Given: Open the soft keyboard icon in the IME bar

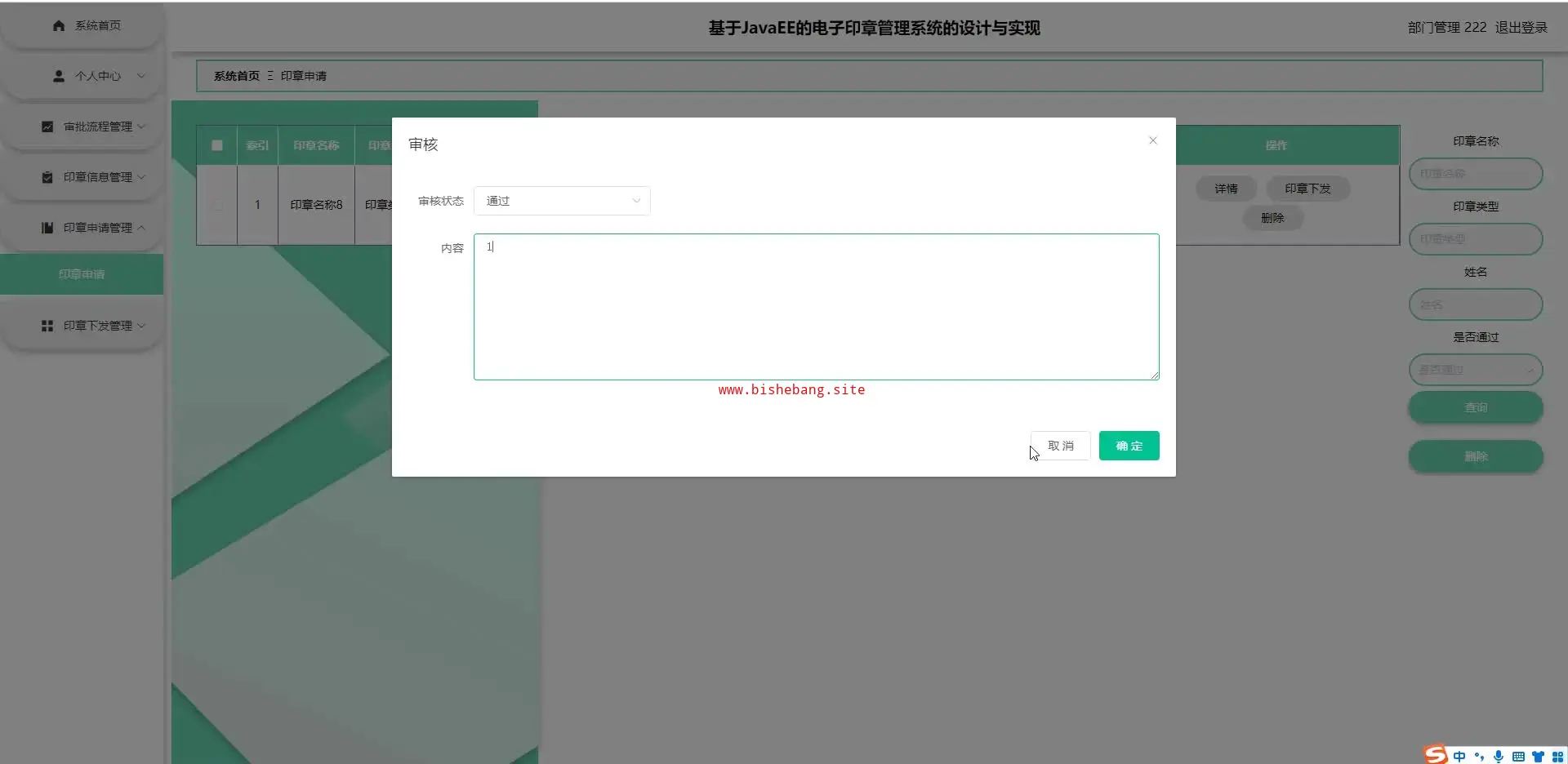Looking at the screenshot, I should [1518, 757].
